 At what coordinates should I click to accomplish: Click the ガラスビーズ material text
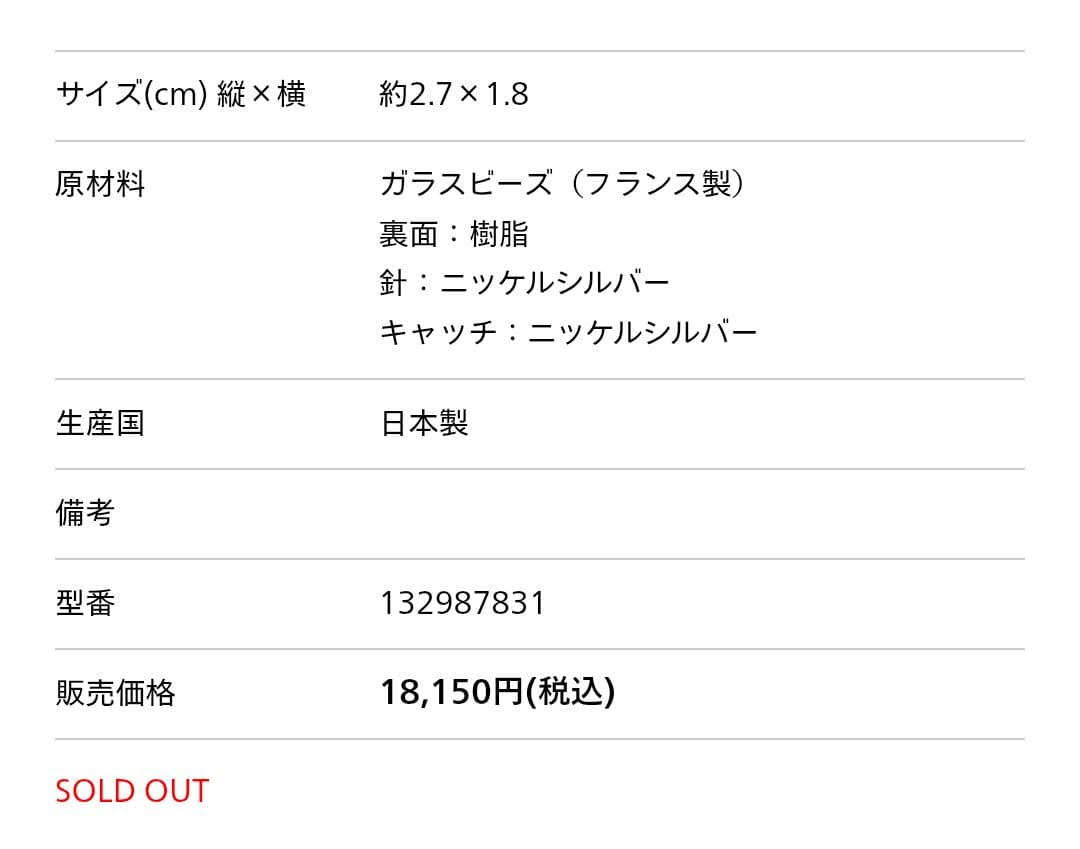tap(466, 185)
